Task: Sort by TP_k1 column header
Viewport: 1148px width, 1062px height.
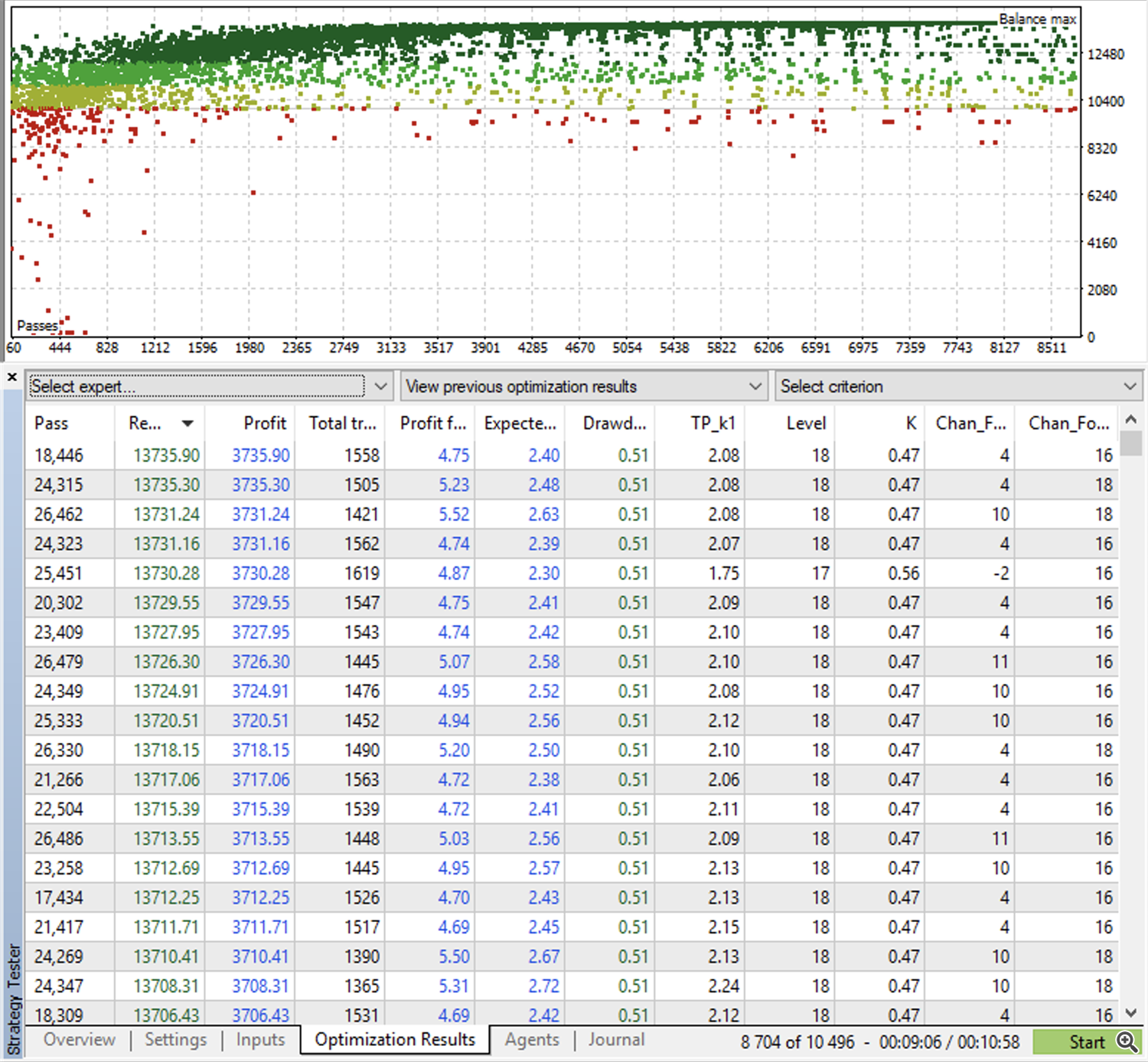Action: point(700,423)
